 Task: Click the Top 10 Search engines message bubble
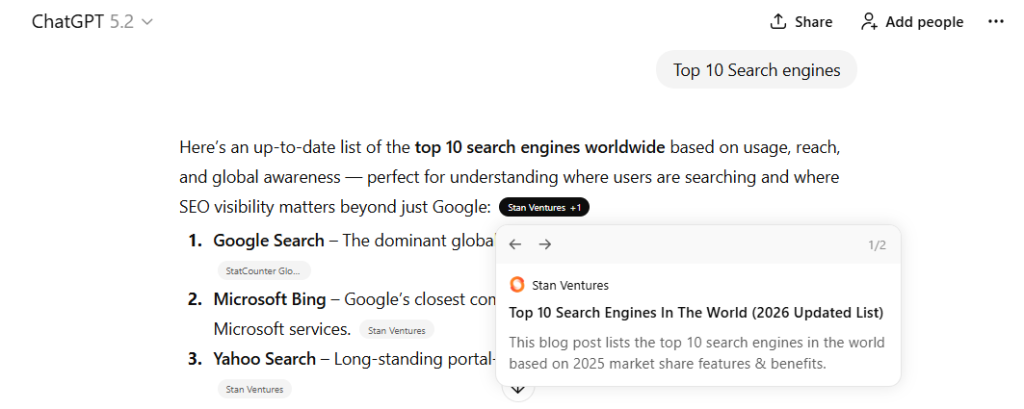point(756,70)
